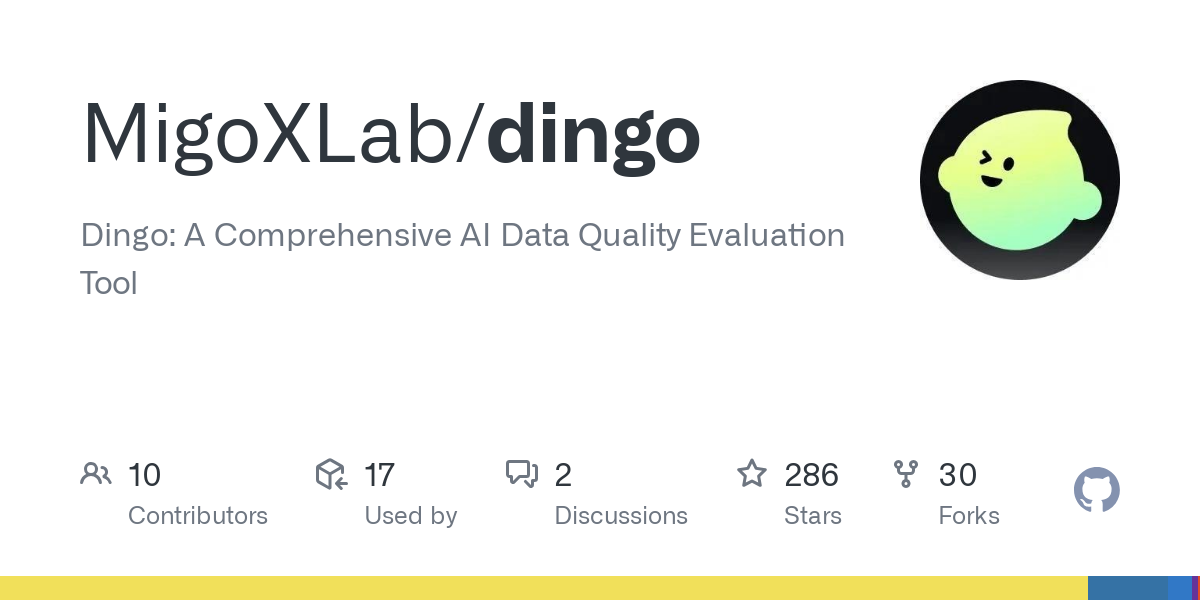Click the GitHub Octocat logo
1200x600 pixels.
click(1097, 491)
